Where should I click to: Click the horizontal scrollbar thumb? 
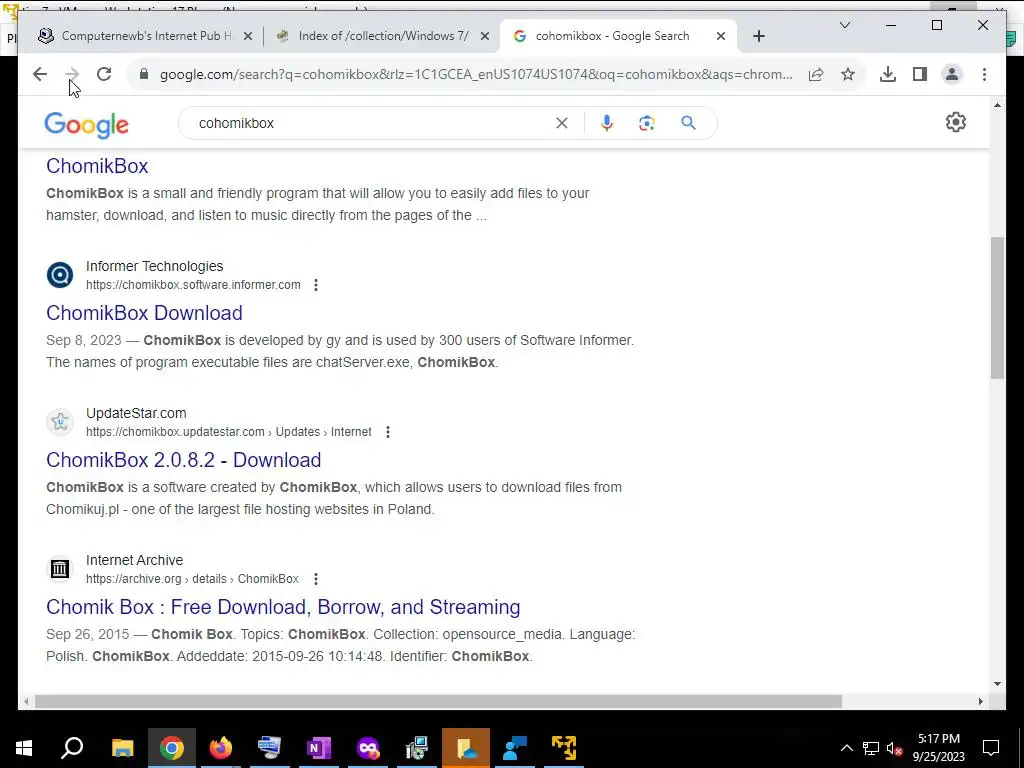point(438,701)
